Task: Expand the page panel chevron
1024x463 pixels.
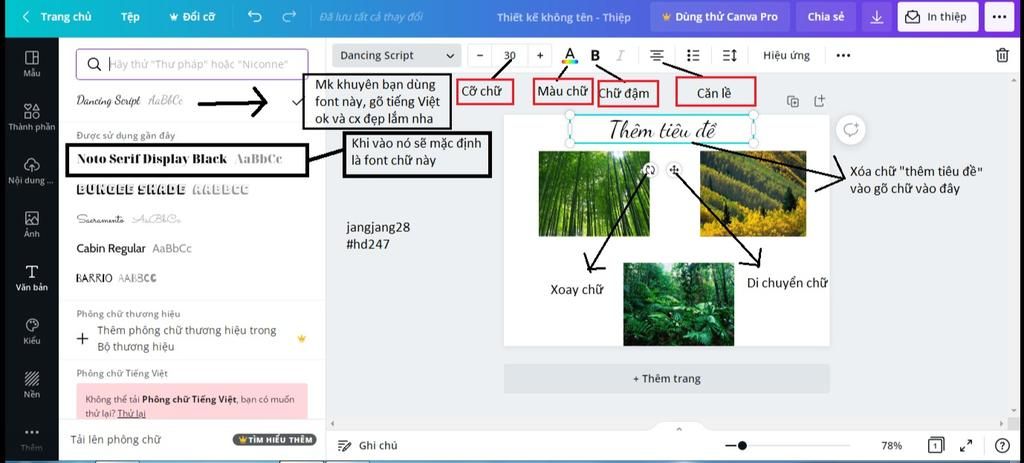Action: point(679,429)
